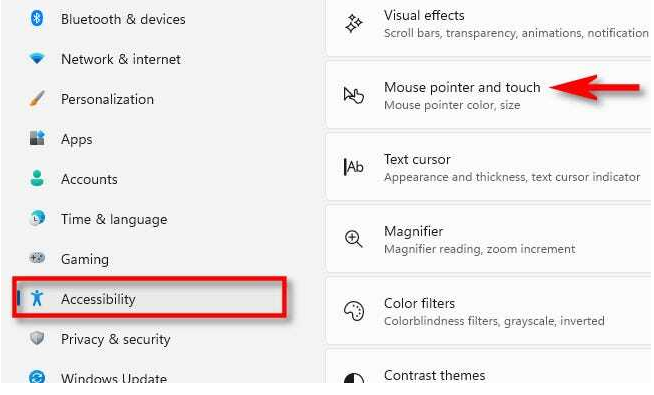The height and width of the screenshot is (395, 654).
Task: Open Mouse pointer and touch settings
Action: [x=489, y=96]
